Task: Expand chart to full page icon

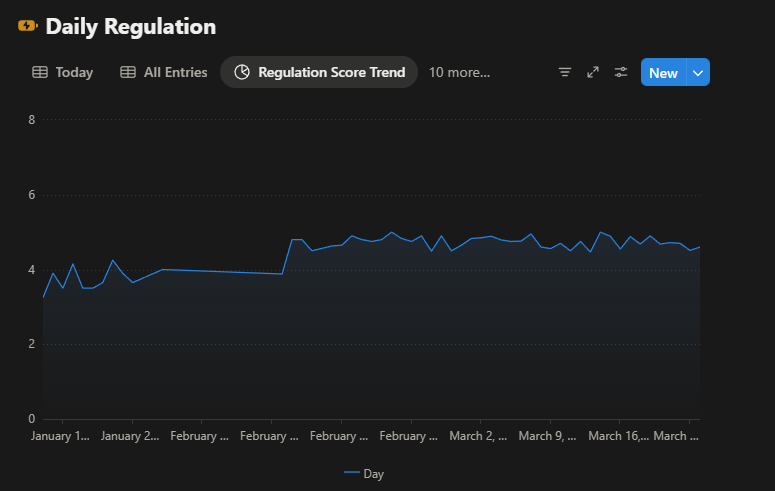Action: tap(593, 72)
